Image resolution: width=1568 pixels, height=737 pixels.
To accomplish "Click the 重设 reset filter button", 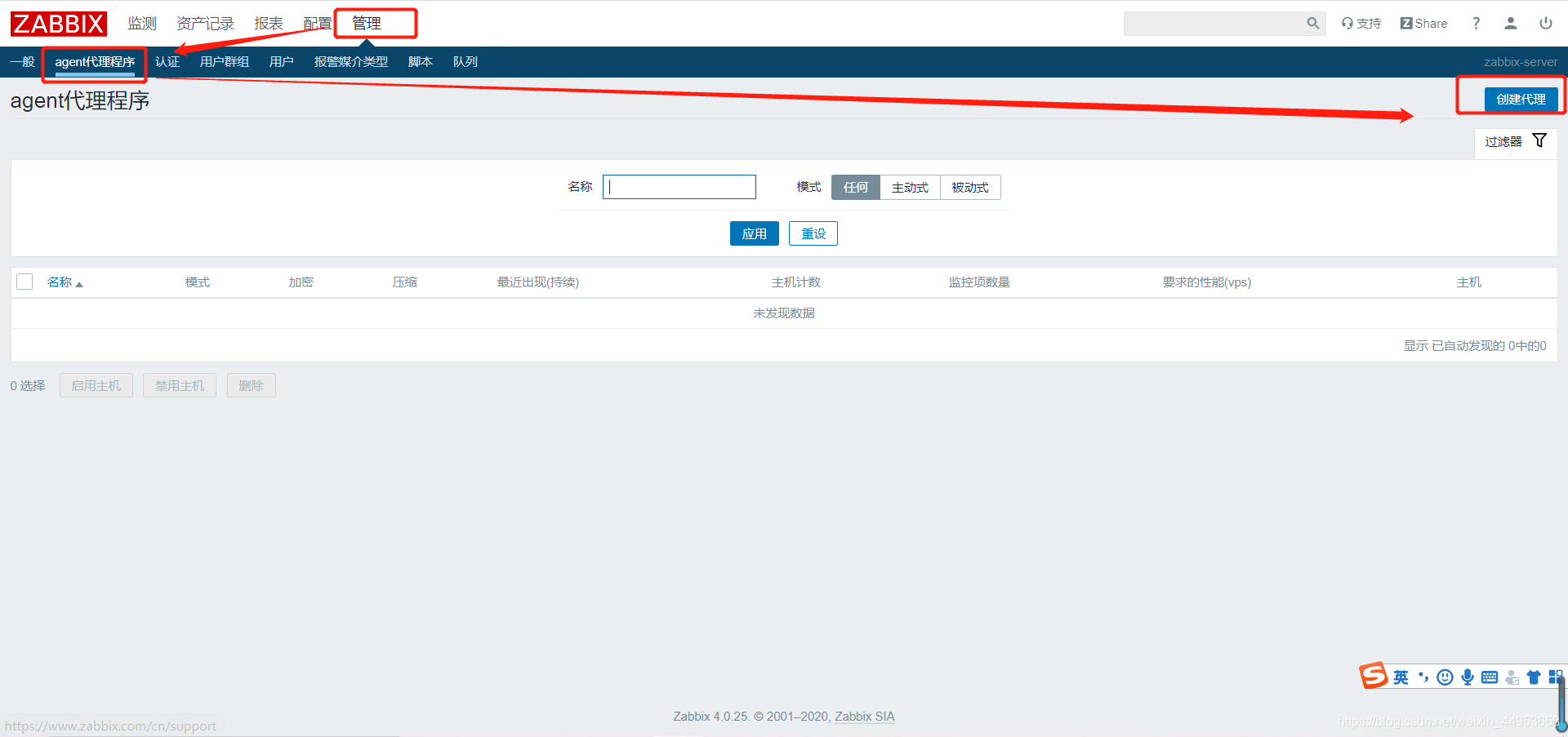I will [x=813, y=233].
